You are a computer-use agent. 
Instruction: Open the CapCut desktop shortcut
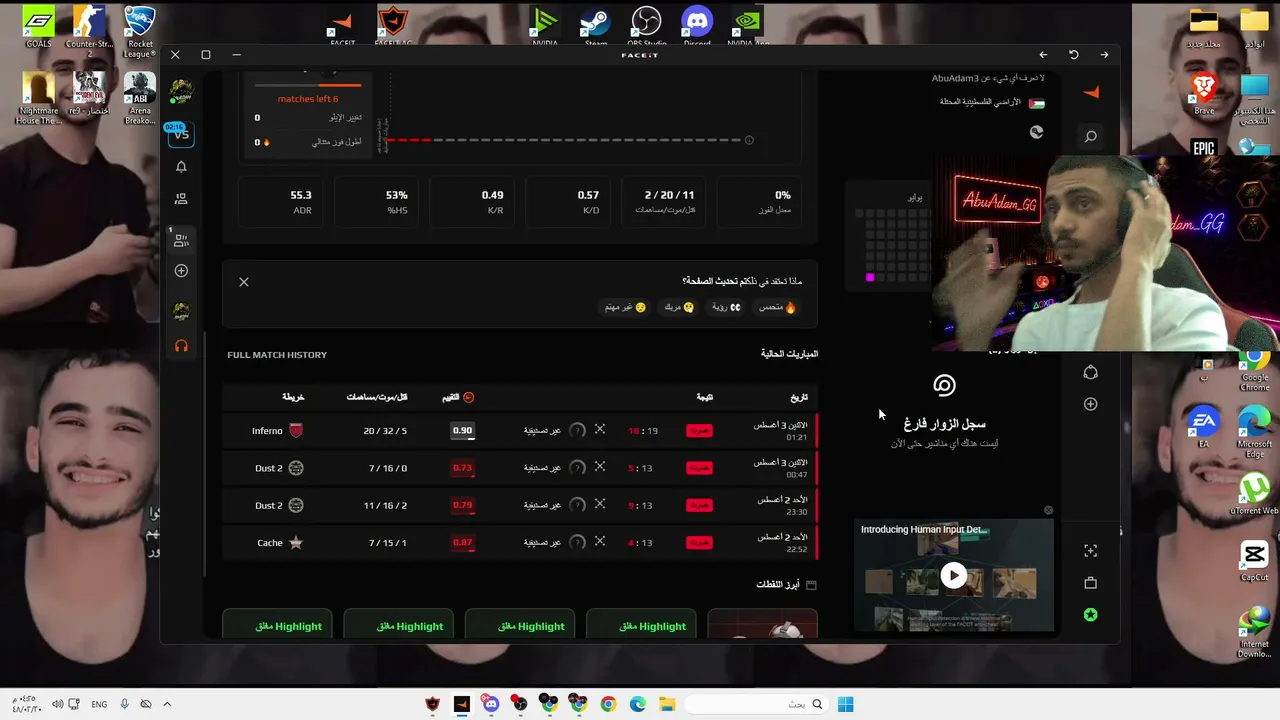(1254, 562)
